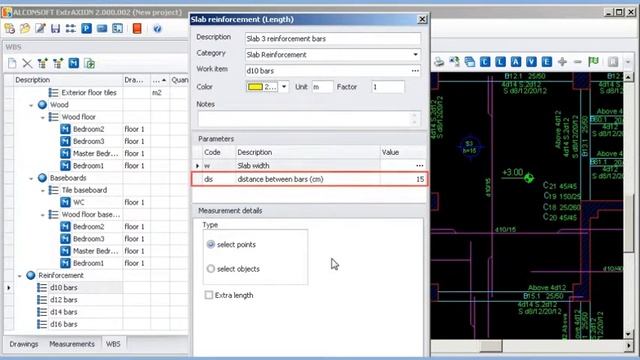Open the Category dropdown
The image size is (640, 360).
[415, 54]
